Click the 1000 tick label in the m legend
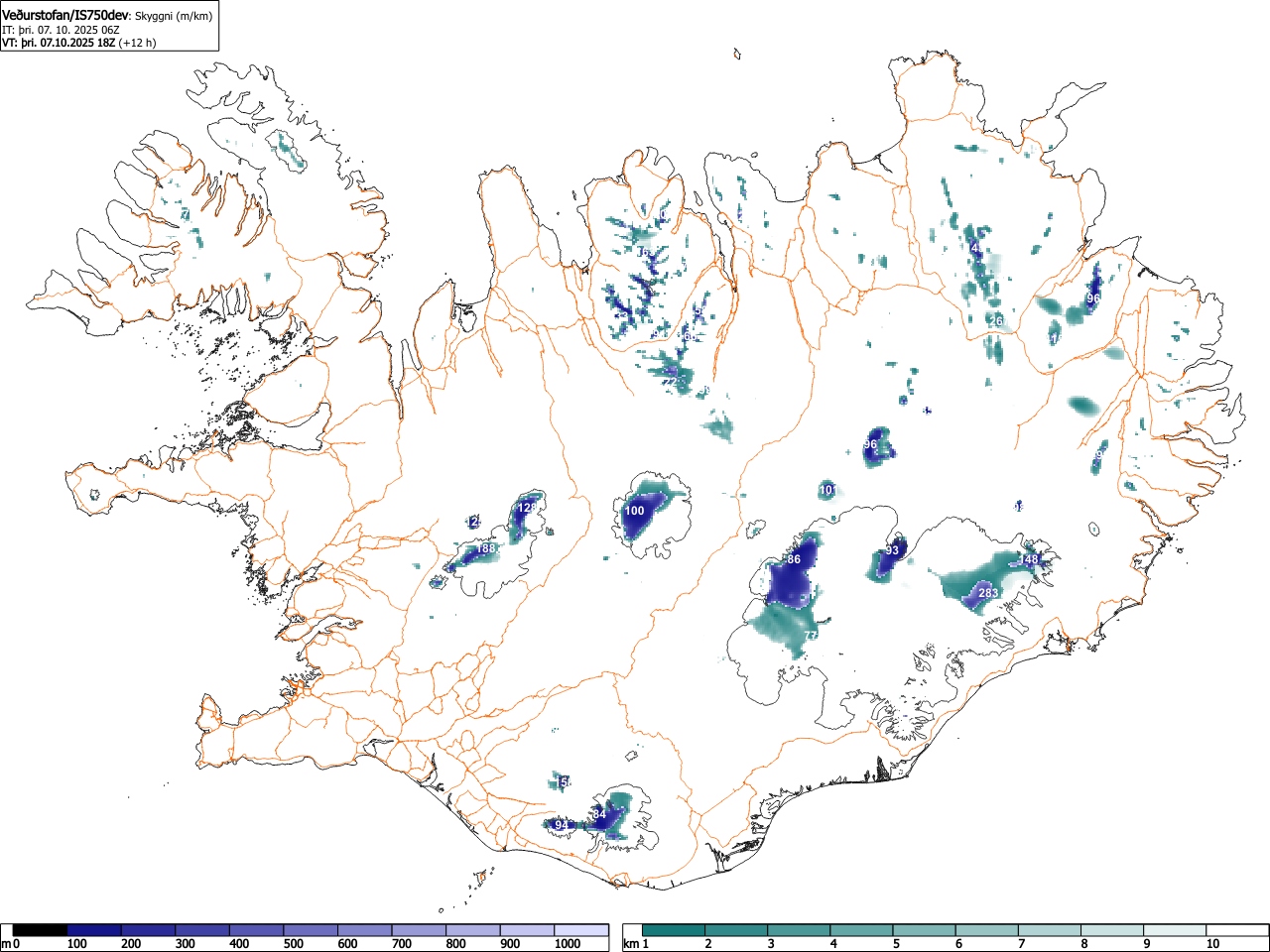 click(x=568, y=944)
